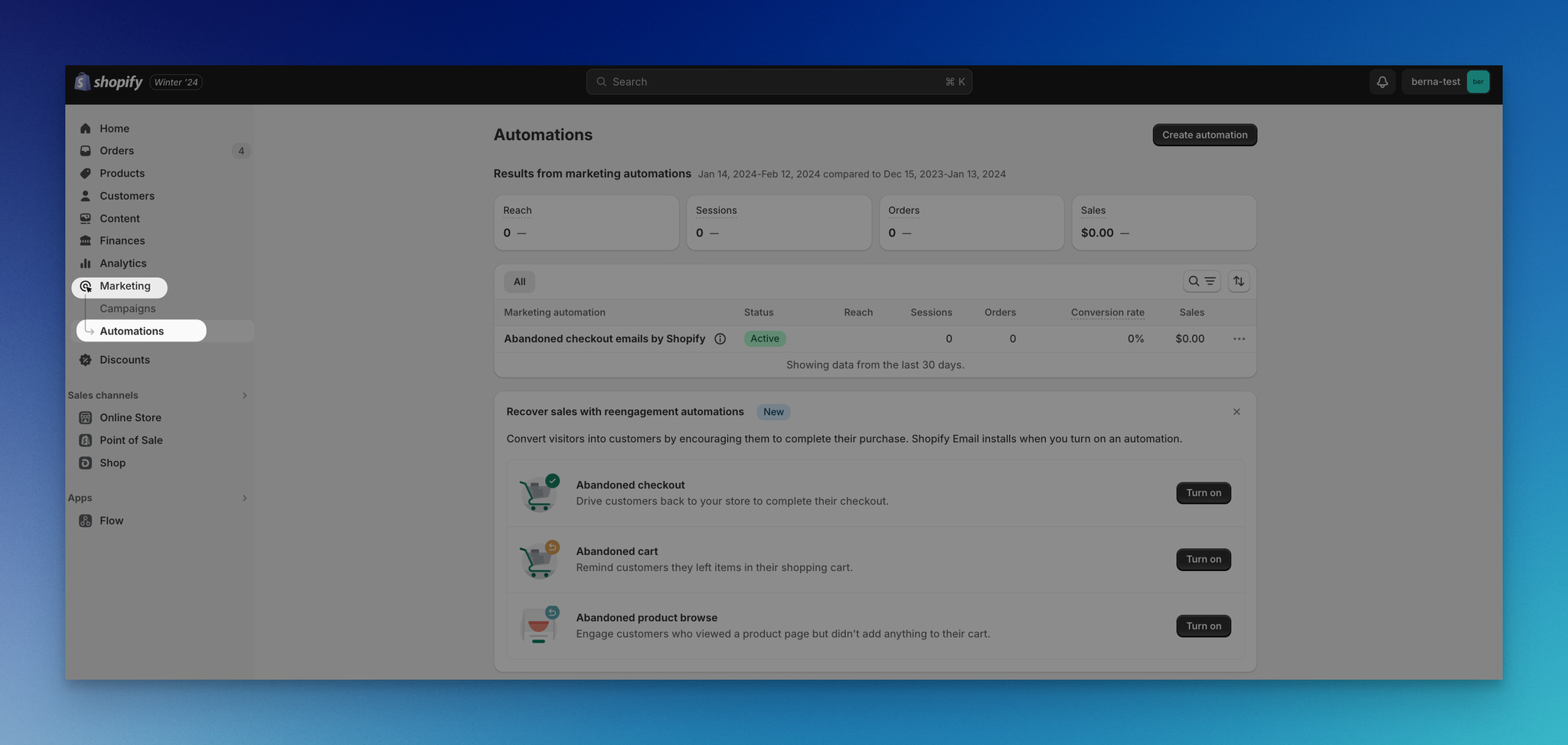Click the Orders inbox icon
The width and height of the screenshot is (1568, 745).
(86, 151)
